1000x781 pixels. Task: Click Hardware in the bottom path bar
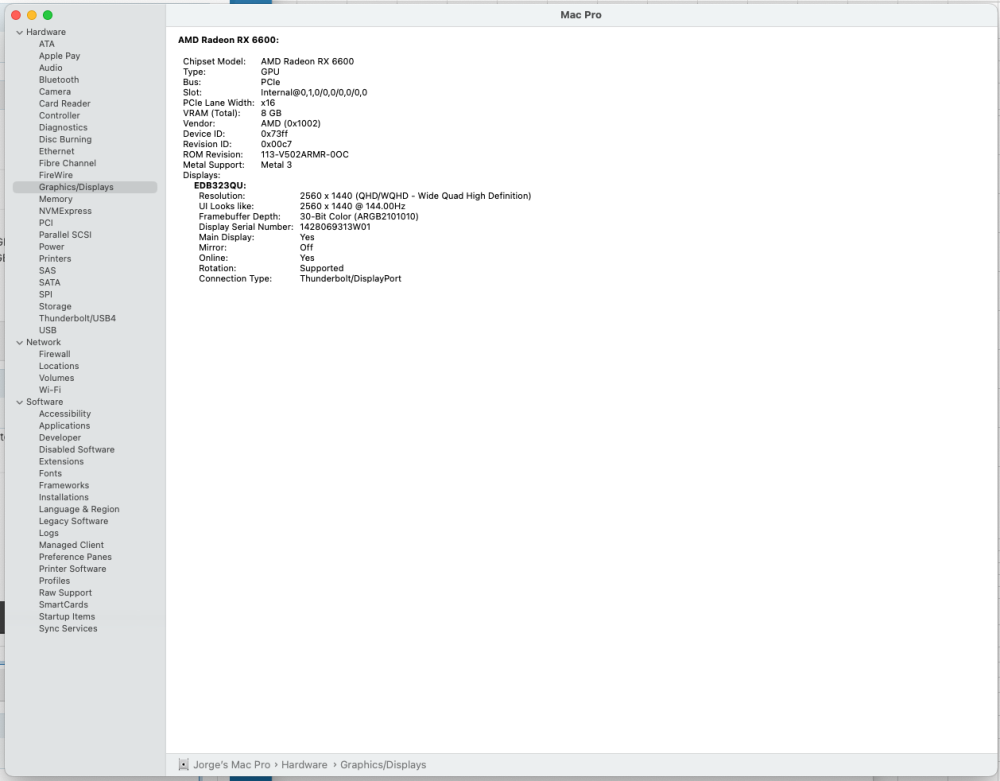pos(304,764)
